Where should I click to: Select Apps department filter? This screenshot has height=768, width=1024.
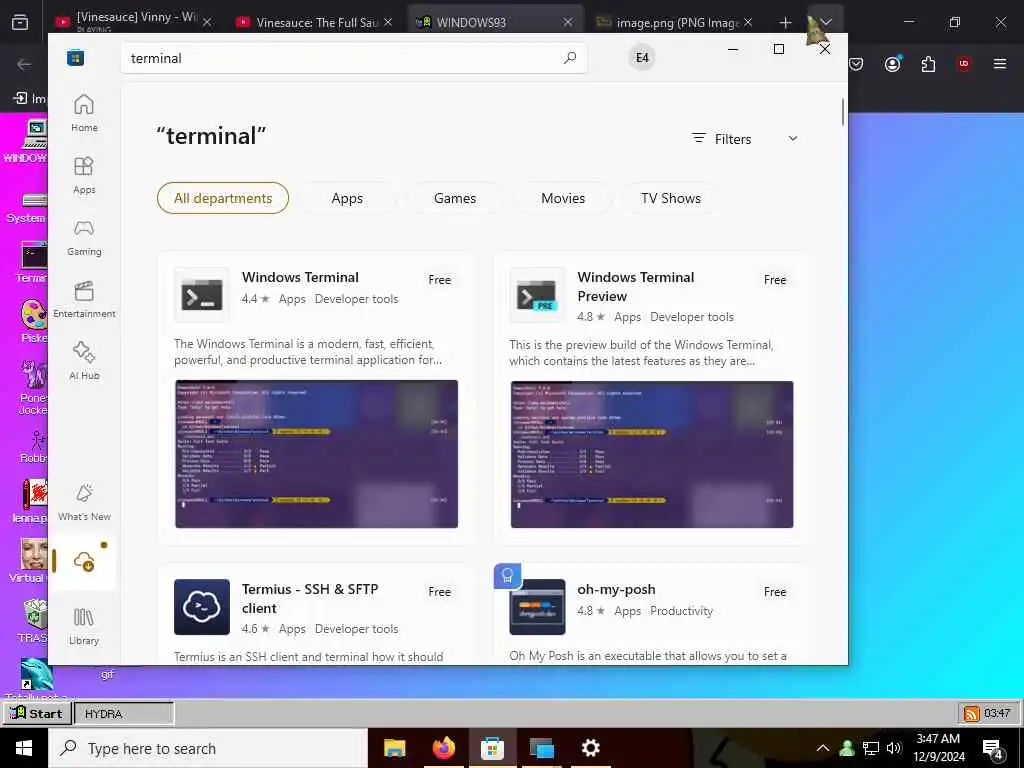[347, 198]
